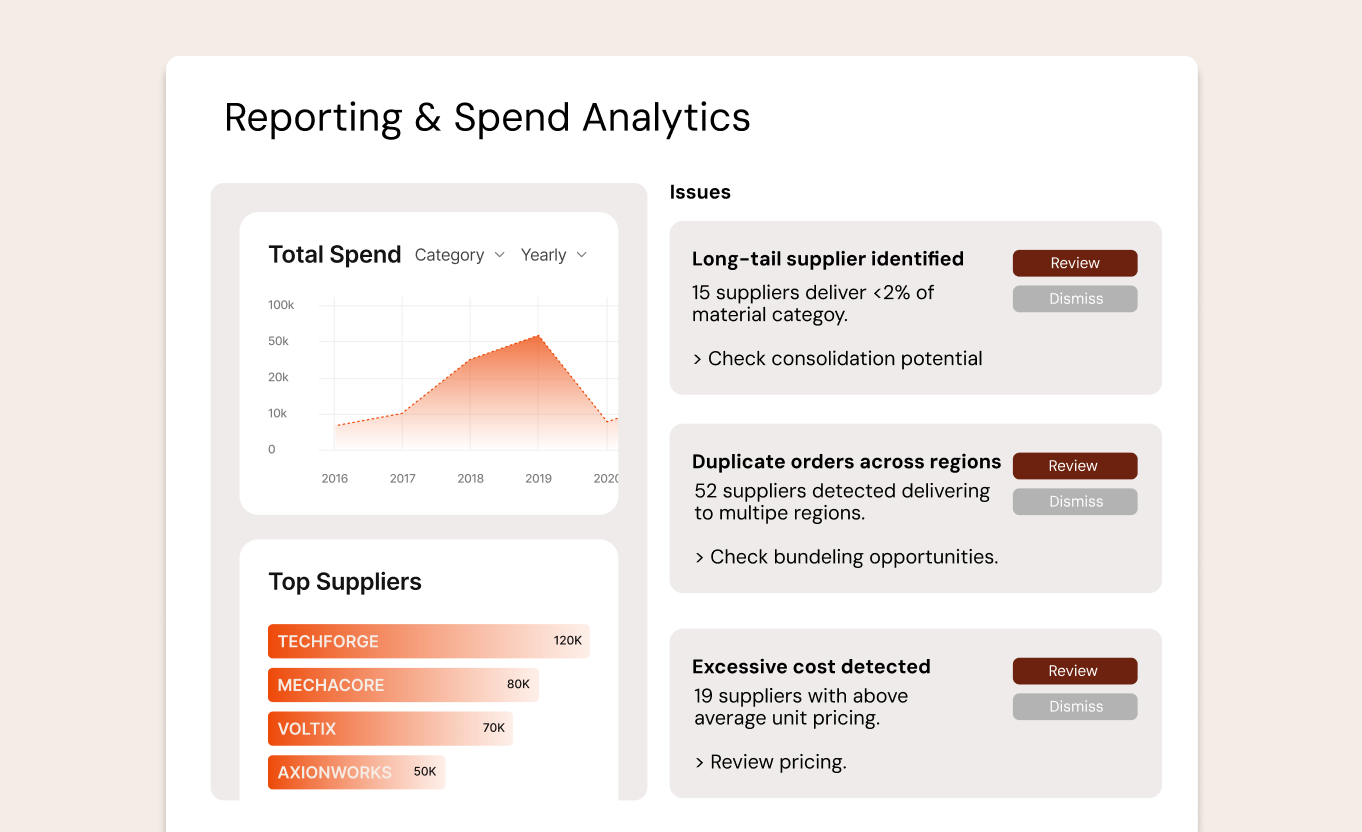Image resolution: width=1362 pixels, height=832 pixels.
Task: Review the Long-tail supplier identified issue
Action: [1074, 262]
